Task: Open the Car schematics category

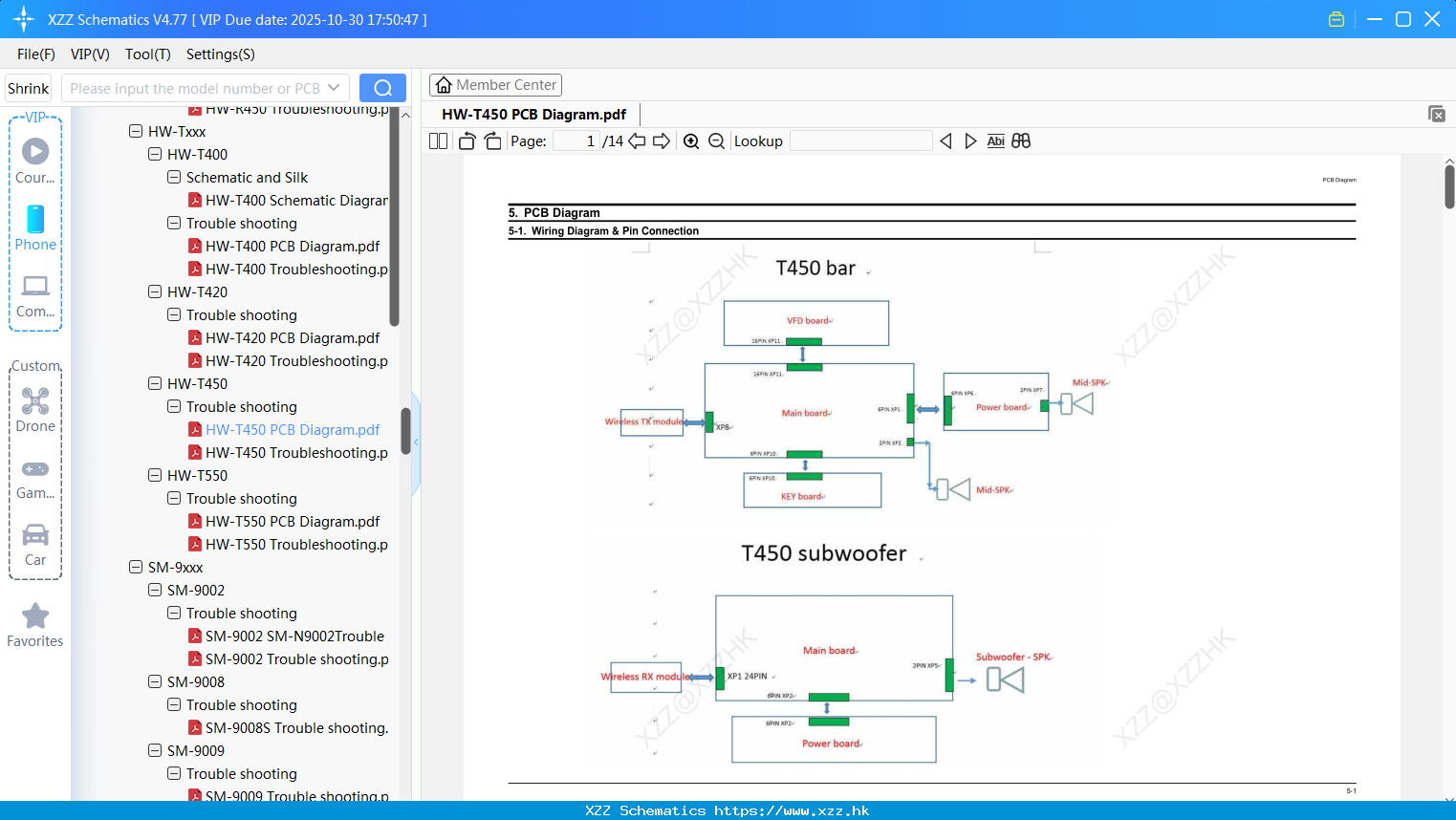Action: pos(35,543)
